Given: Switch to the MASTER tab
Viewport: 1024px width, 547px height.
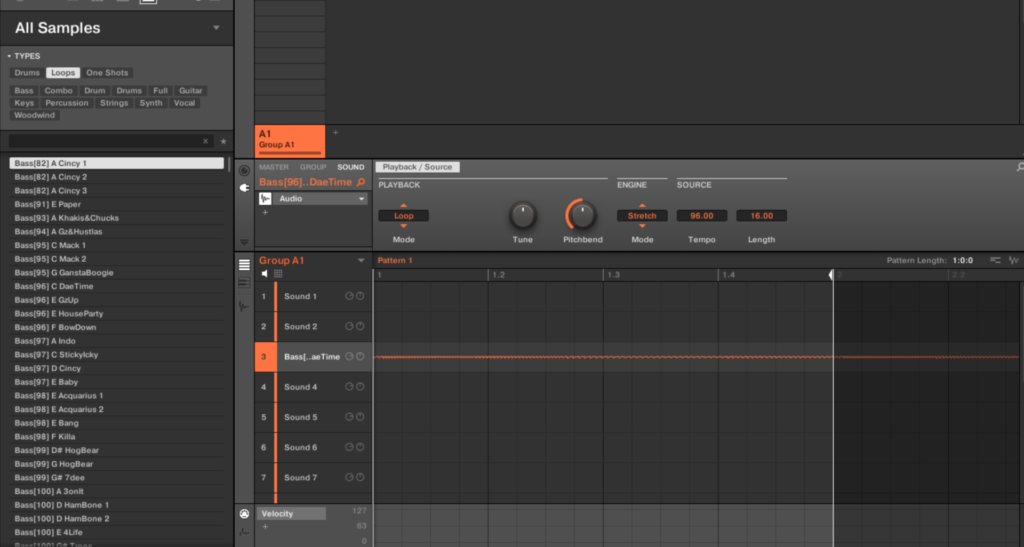Looking at the screenshot, I should [x=274, y=167].
